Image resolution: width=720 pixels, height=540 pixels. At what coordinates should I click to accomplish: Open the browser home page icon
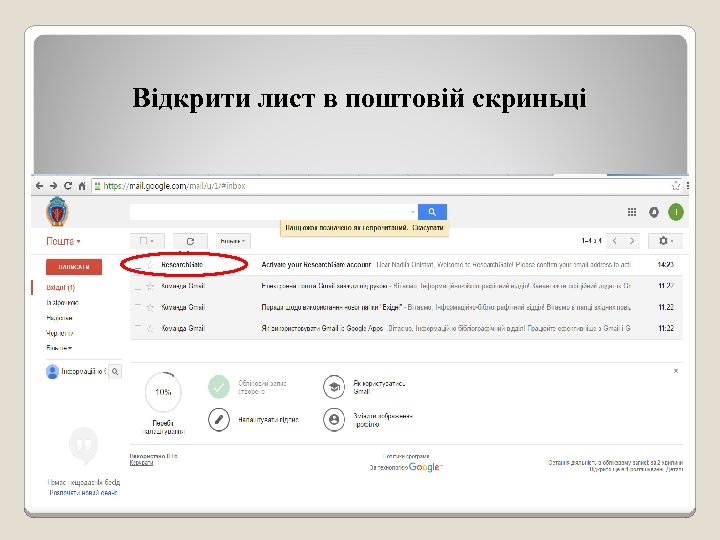click(82, 186)
